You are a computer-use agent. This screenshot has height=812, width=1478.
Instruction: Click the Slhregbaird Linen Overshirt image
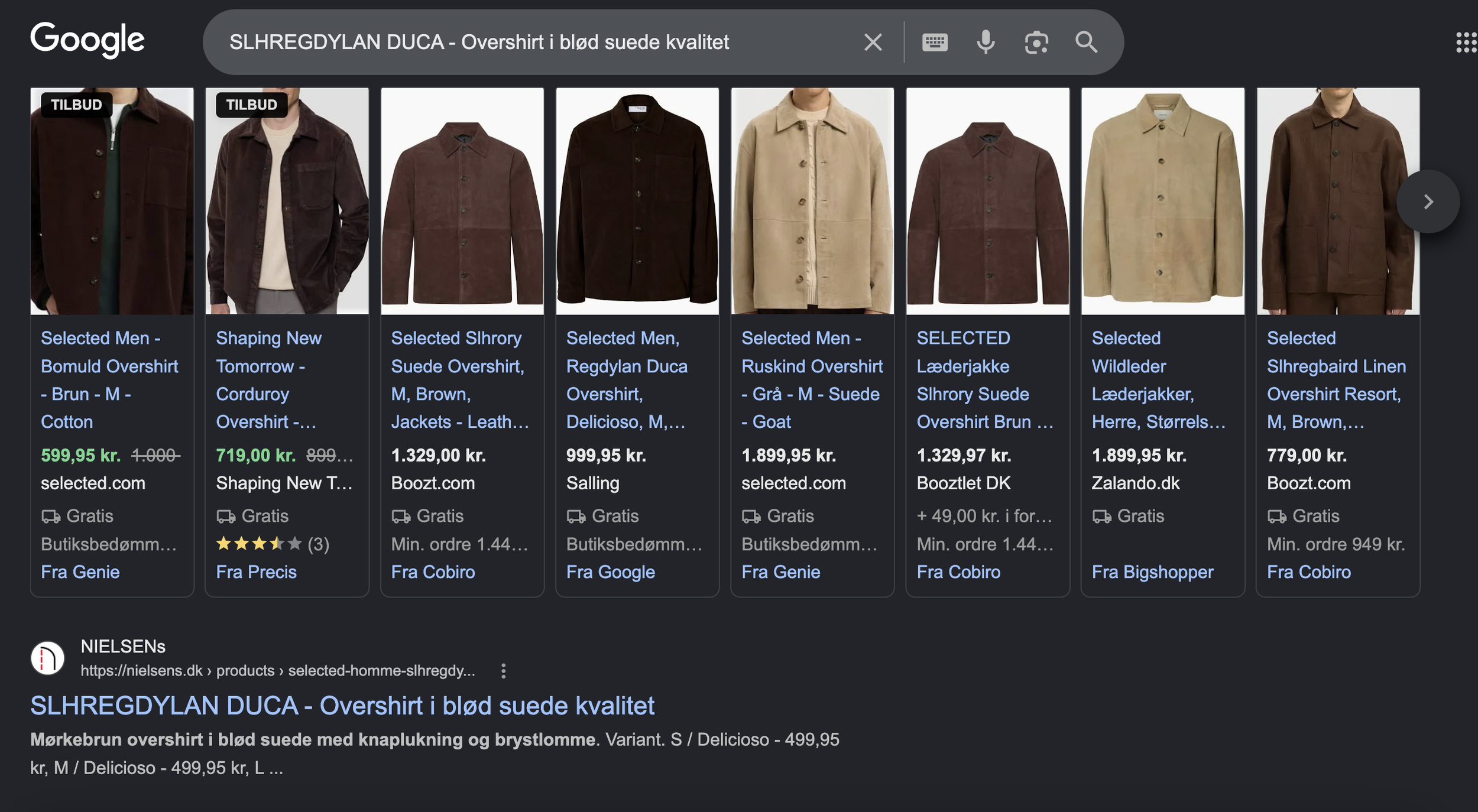tap(1338, 201)
